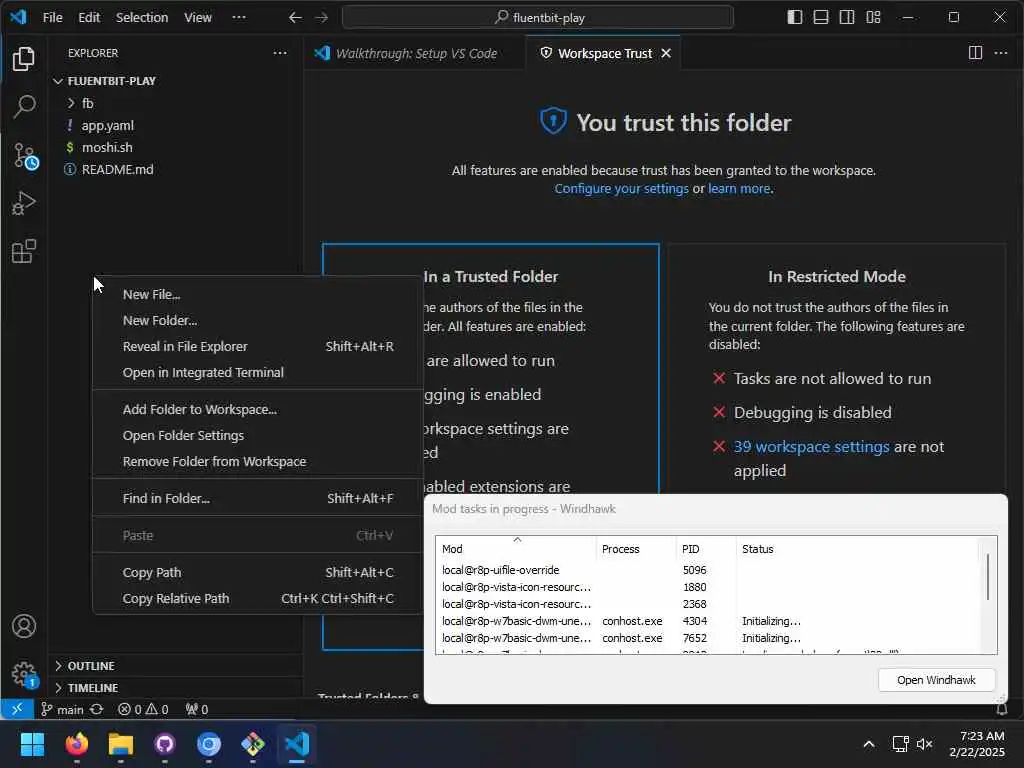1024x768 pixels.
Task: Open the Source Control view icon
Action: pos(25,156)
